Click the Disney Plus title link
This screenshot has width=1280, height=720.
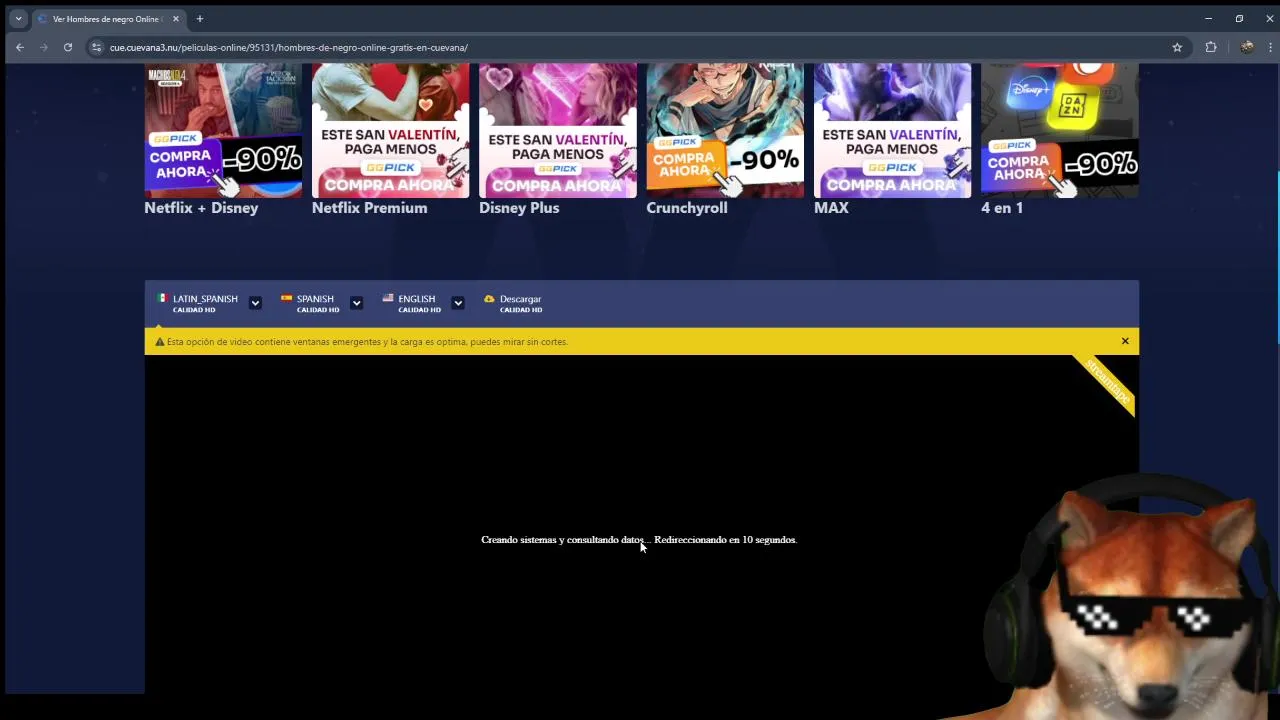[x=519, y=208]
